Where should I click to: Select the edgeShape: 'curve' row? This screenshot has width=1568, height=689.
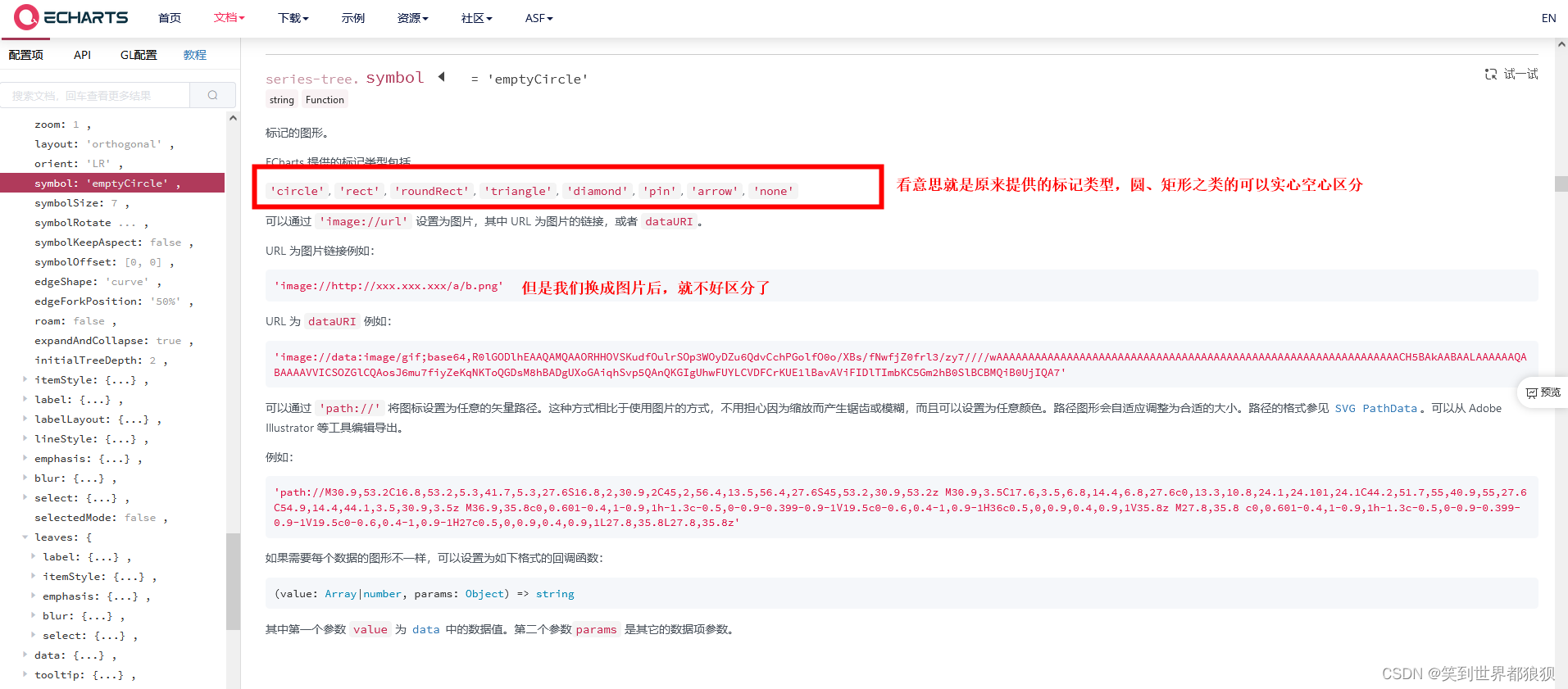pyautogui.click(x=112, y=282)
